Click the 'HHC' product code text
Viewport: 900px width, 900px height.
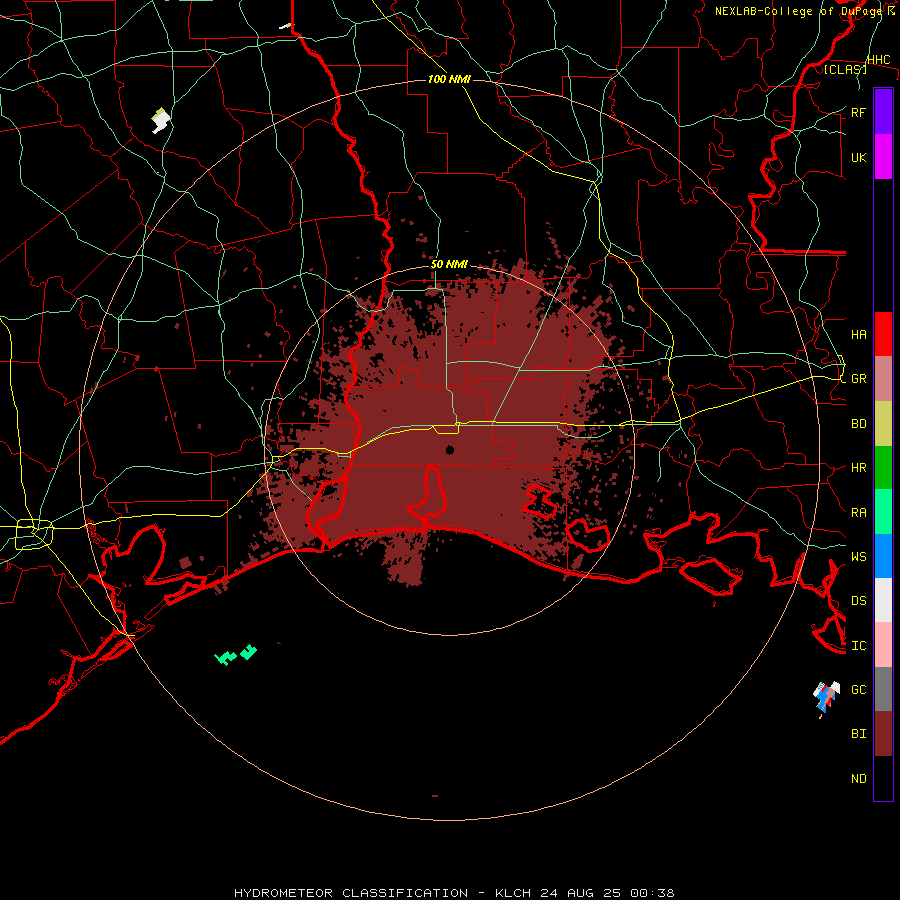[x=878, y=60]
